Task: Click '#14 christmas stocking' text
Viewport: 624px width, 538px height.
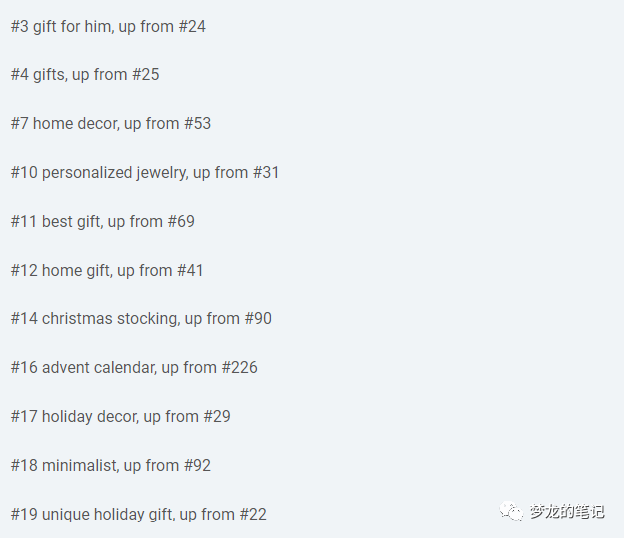Action: click(x=141, y=319)
